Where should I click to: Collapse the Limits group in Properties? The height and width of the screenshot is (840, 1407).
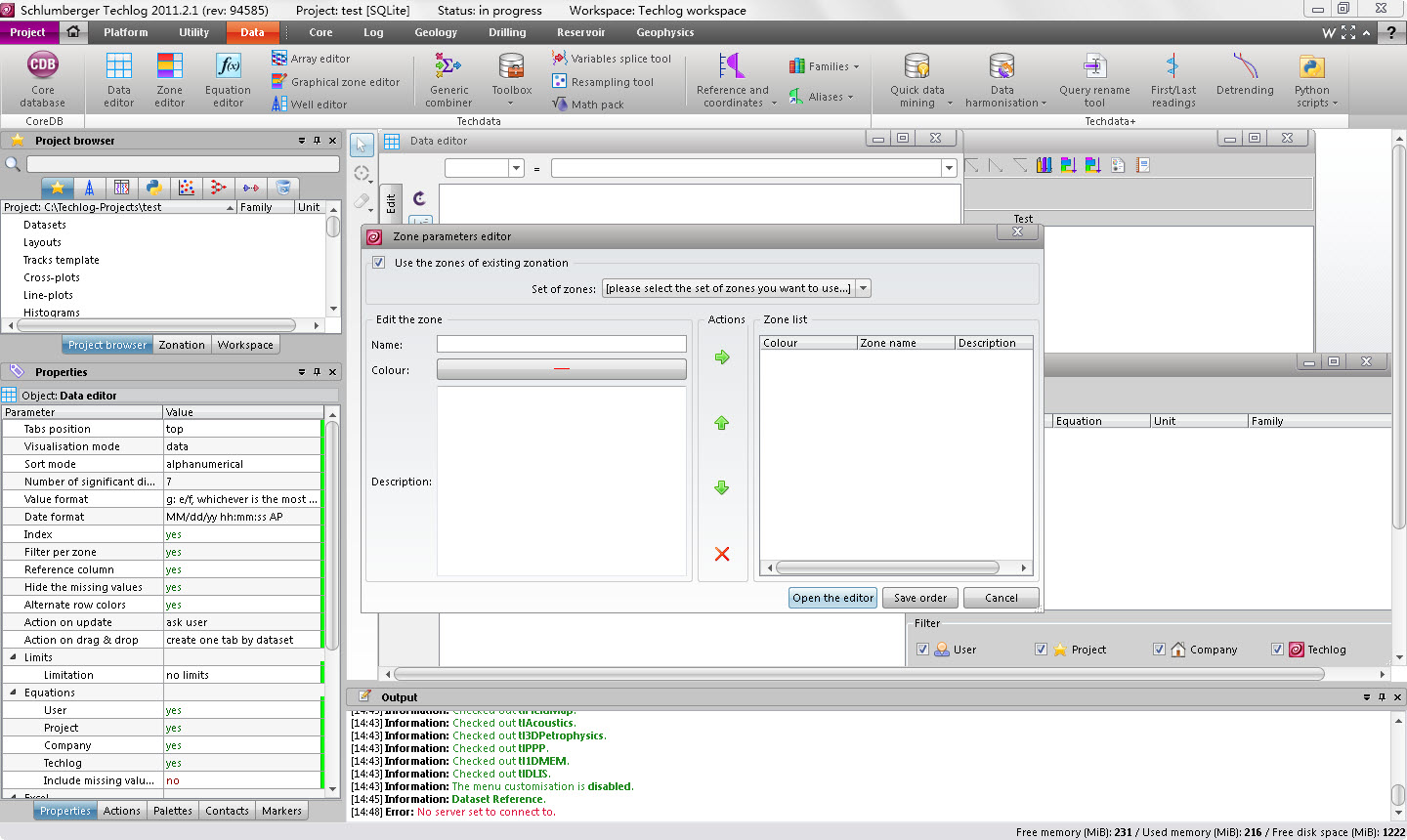click(14, 657)
